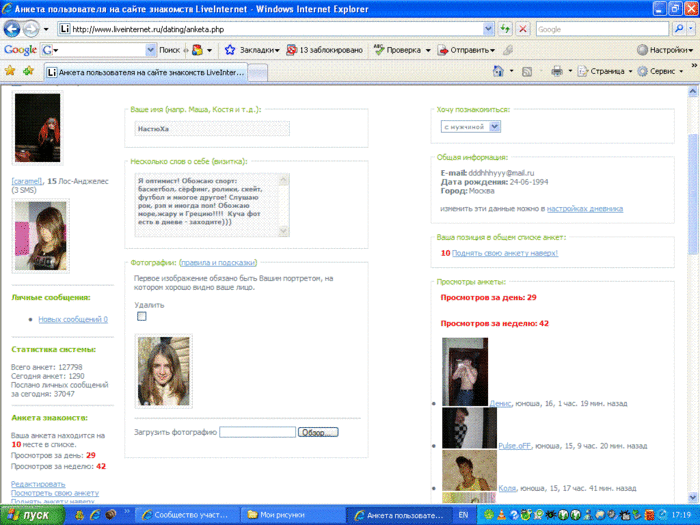Show the 13 заблокировано popup blocker
The width and height of the screenshot is (700, 525).
click(325, 50)
